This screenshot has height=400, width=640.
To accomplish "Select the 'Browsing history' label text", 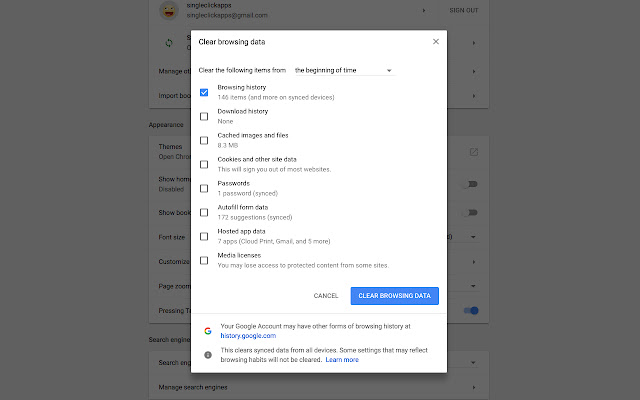I will (242, 87).
